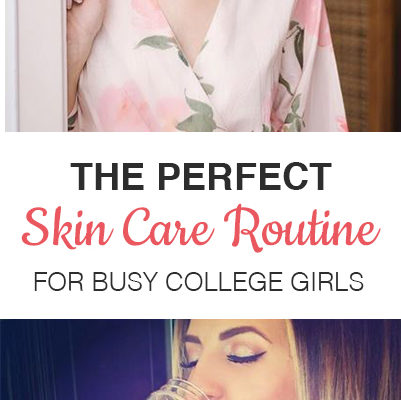Click the word 'Care' in pink script
401x400 pixels.
point(168,227)
